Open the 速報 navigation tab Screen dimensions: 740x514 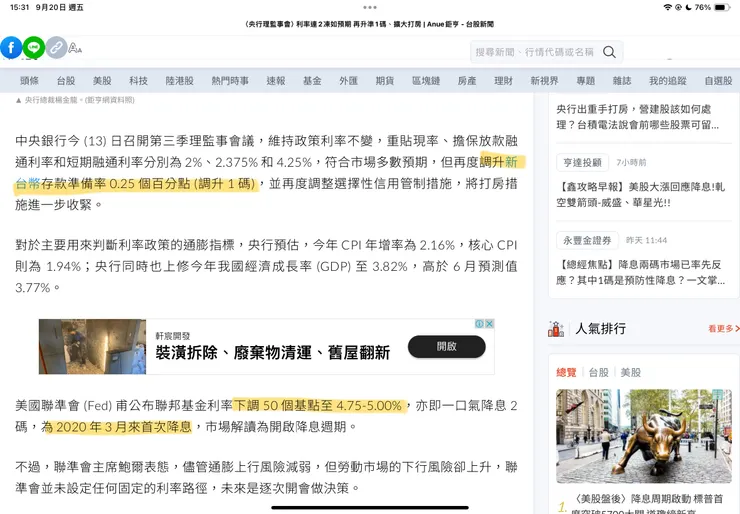tap(276, 81)
